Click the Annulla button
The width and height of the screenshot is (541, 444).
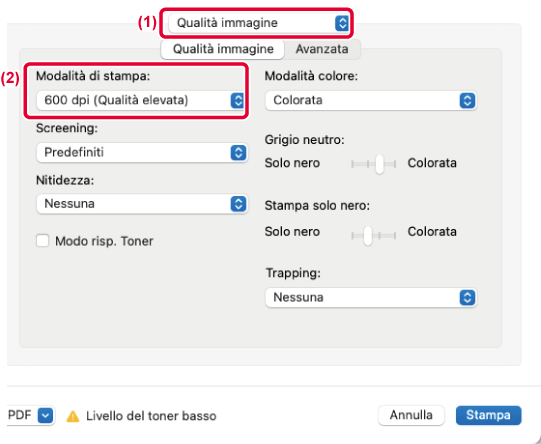click(x=411, y=415)
